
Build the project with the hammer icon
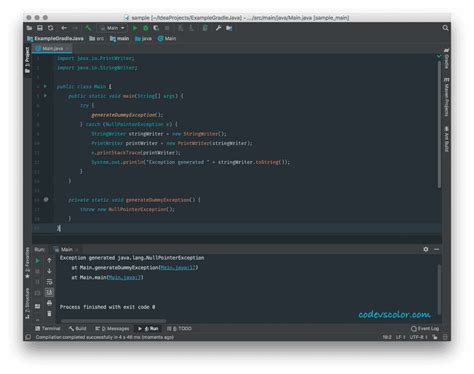pyautogui.click(x=88, y=28)
